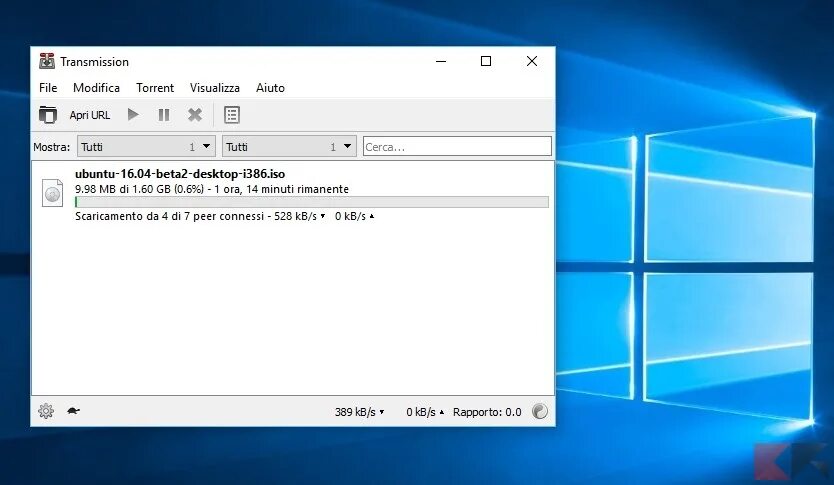Open the Modifica menu

(96, 88)
